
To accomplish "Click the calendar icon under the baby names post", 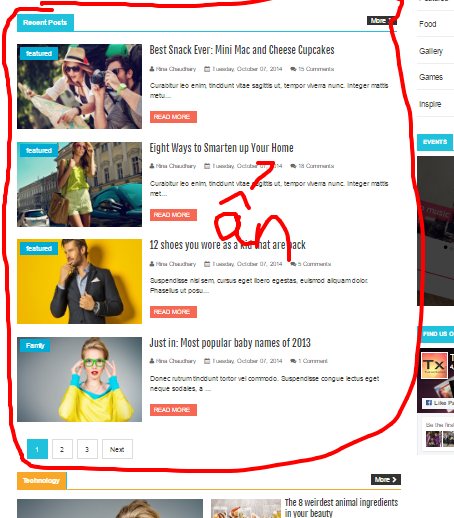I will pyautogui.click(x=207, y=361).
